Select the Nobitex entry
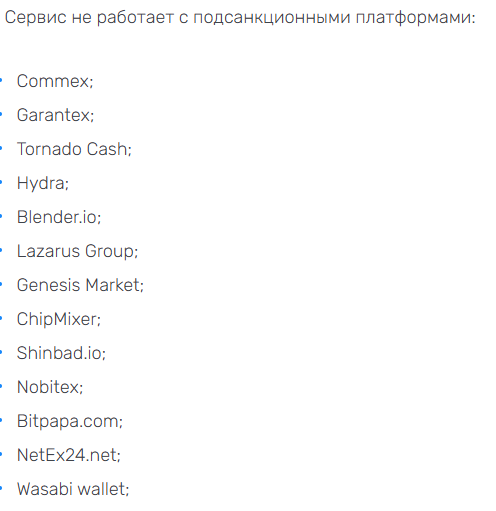 [x=50, y=387]
